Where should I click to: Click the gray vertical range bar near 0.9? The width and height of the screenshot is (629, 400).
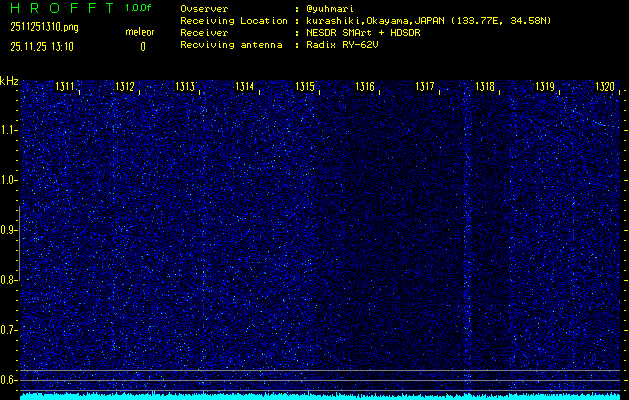[x=19, y=243]
